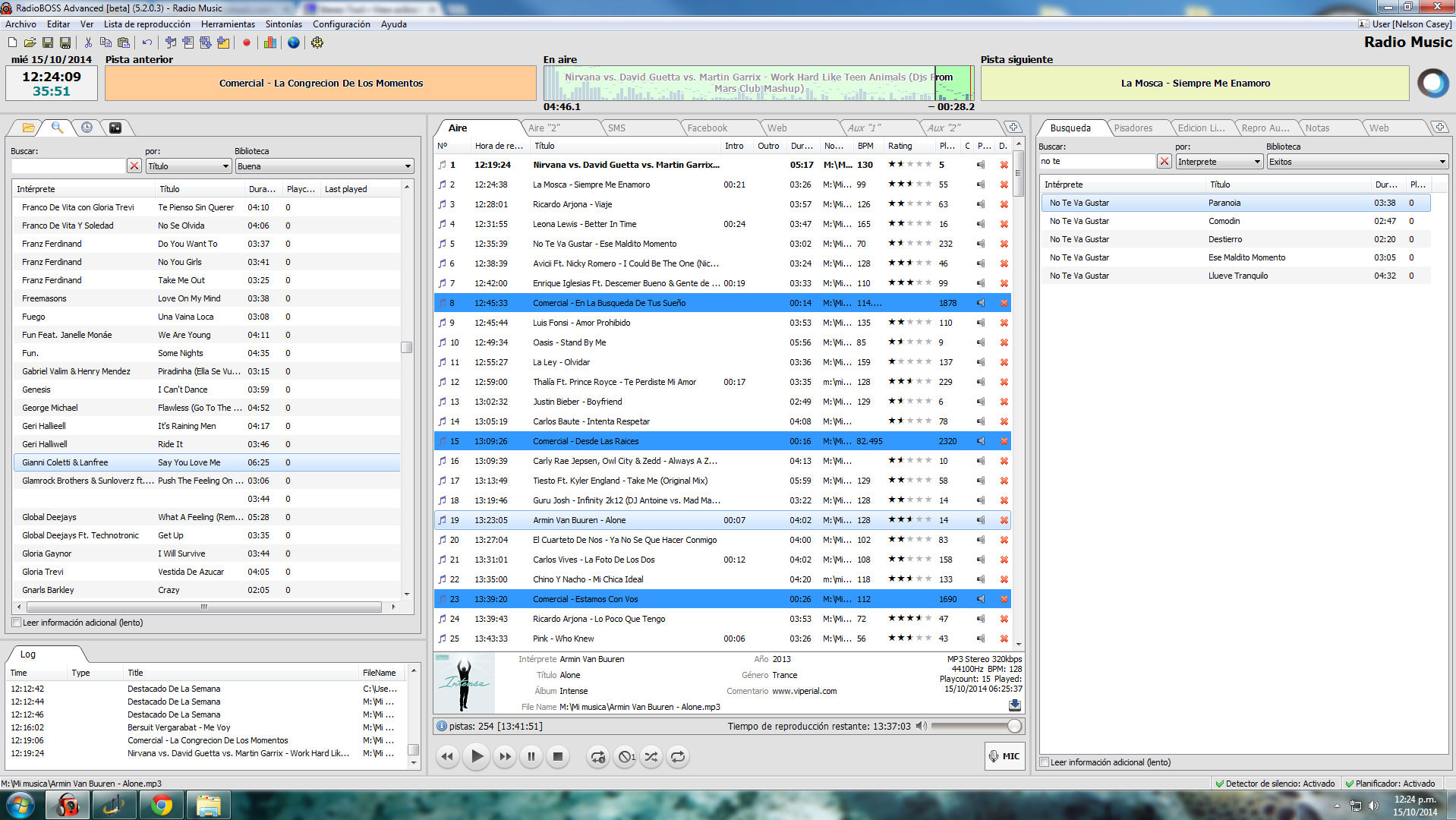Screen dimensions: 1456x820
Task: Open the 'Interprete' search-by dropdown
Action: pos(1219,162)
